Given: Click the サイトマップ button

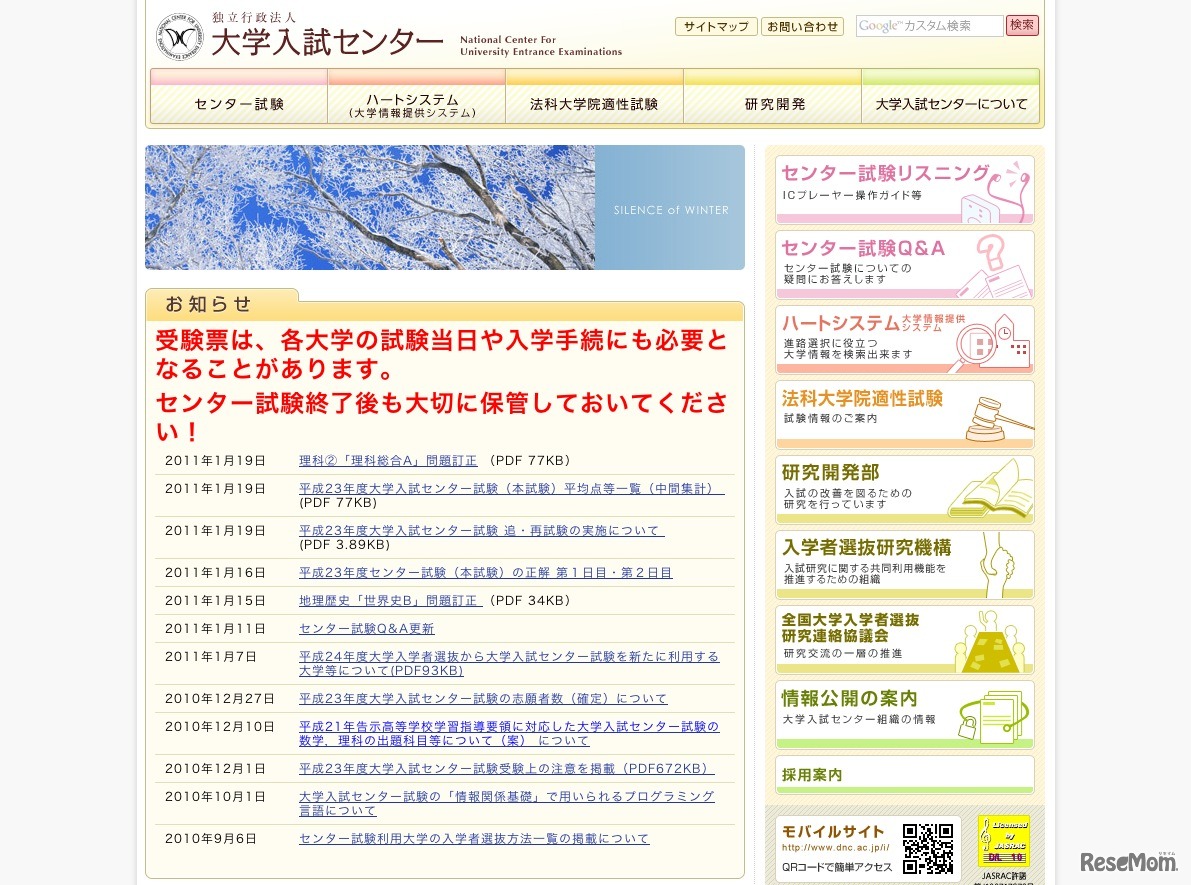Looking at the screenshot, I should pos(716,26).
